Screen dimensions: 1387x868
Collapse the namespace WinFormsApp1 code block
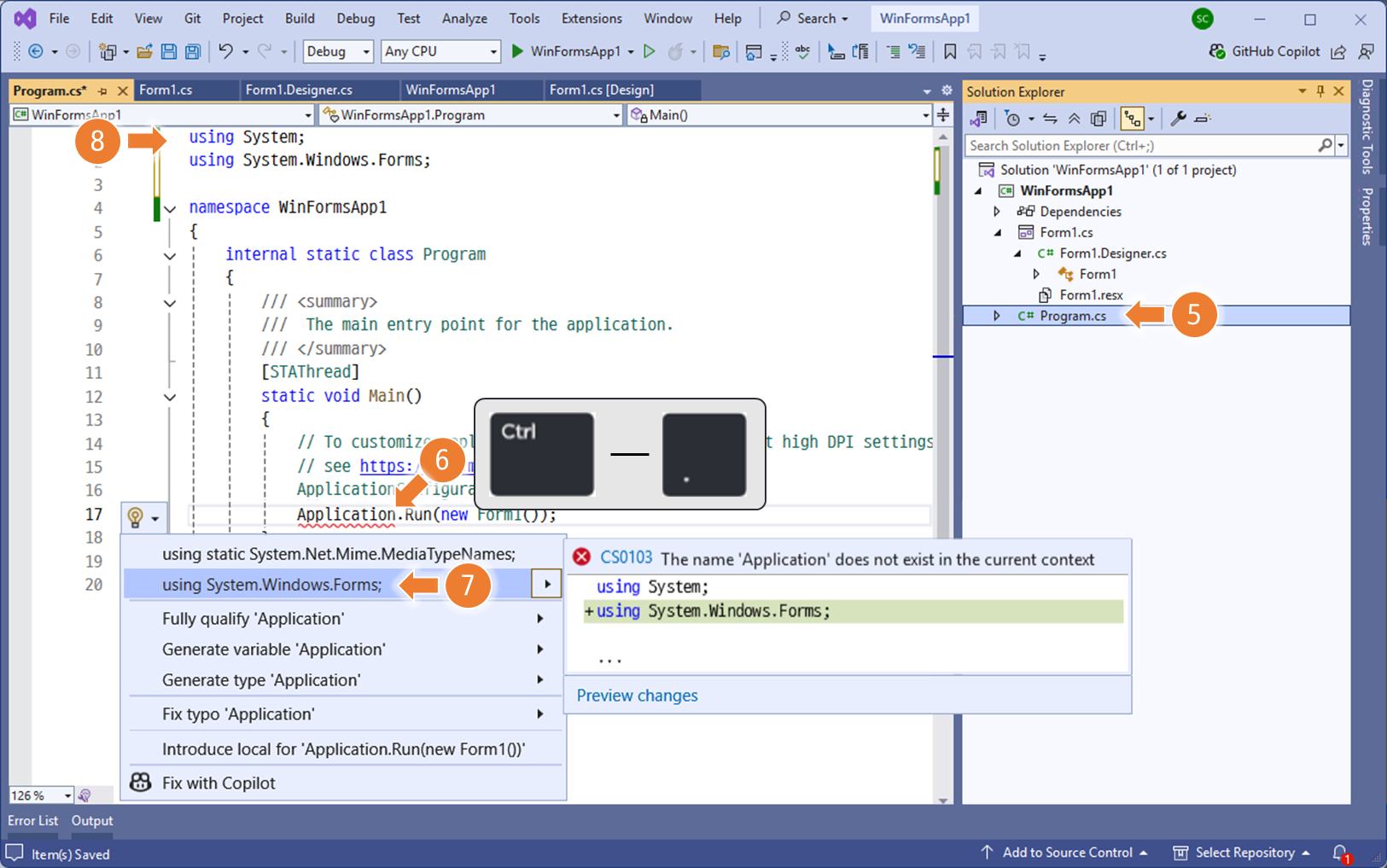pyautogui.click(x=170, y=208)
